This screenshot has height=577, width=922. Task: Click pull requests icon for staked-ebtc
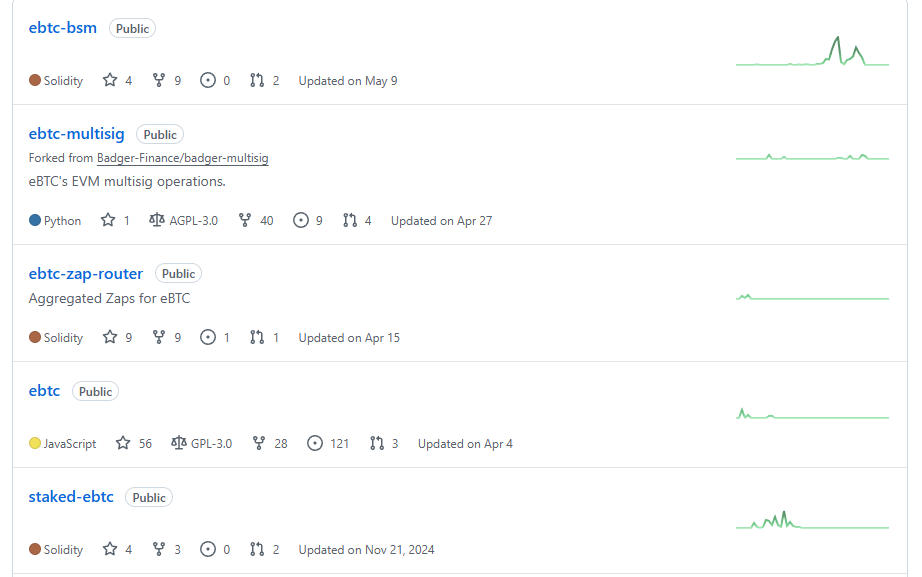point(257,549)
